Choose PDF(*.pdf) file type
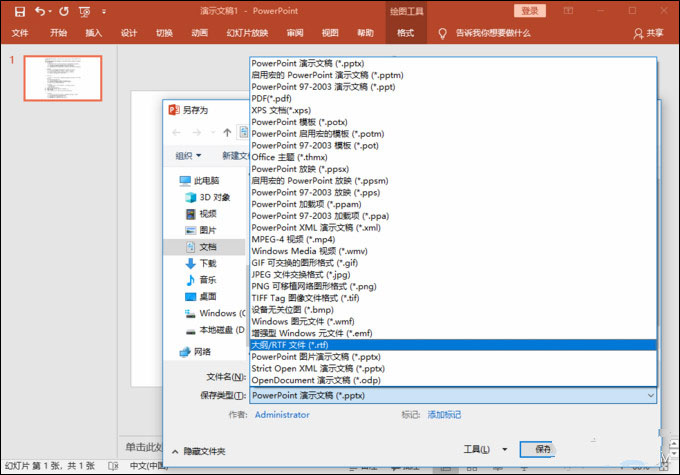Screen dimensions: 680x475 [x=453, y=98]
